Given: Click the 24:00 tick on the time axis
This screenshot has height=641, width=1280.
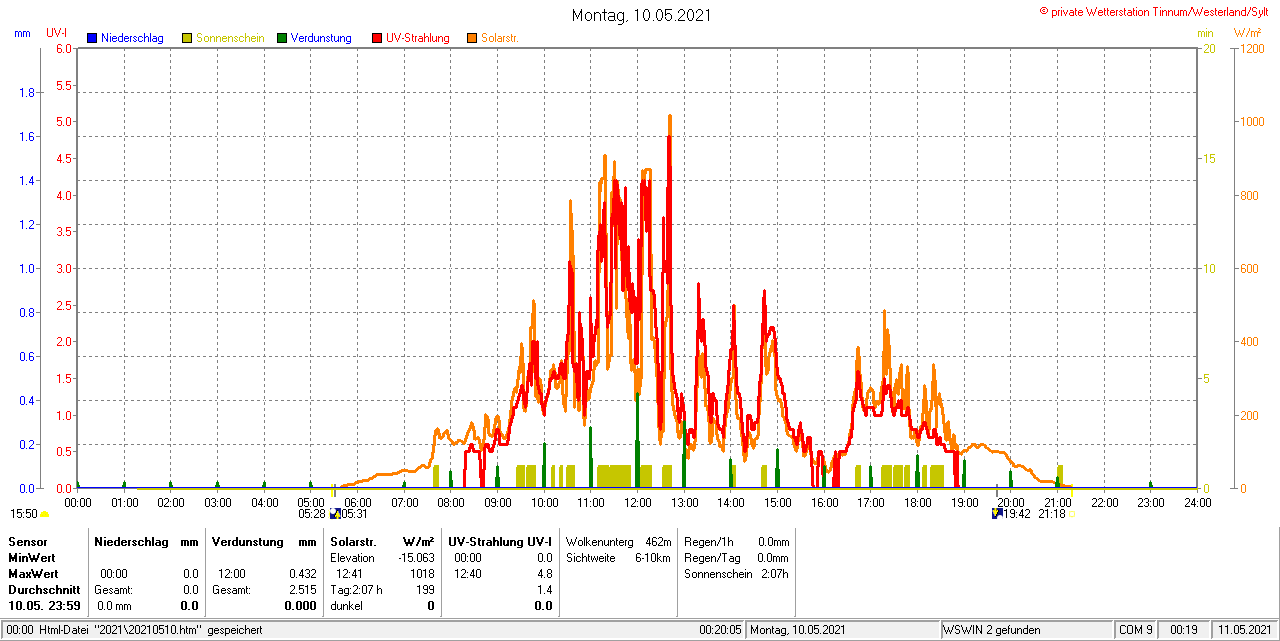Looking at the screenshot, I should click(x=1197, y=502).
